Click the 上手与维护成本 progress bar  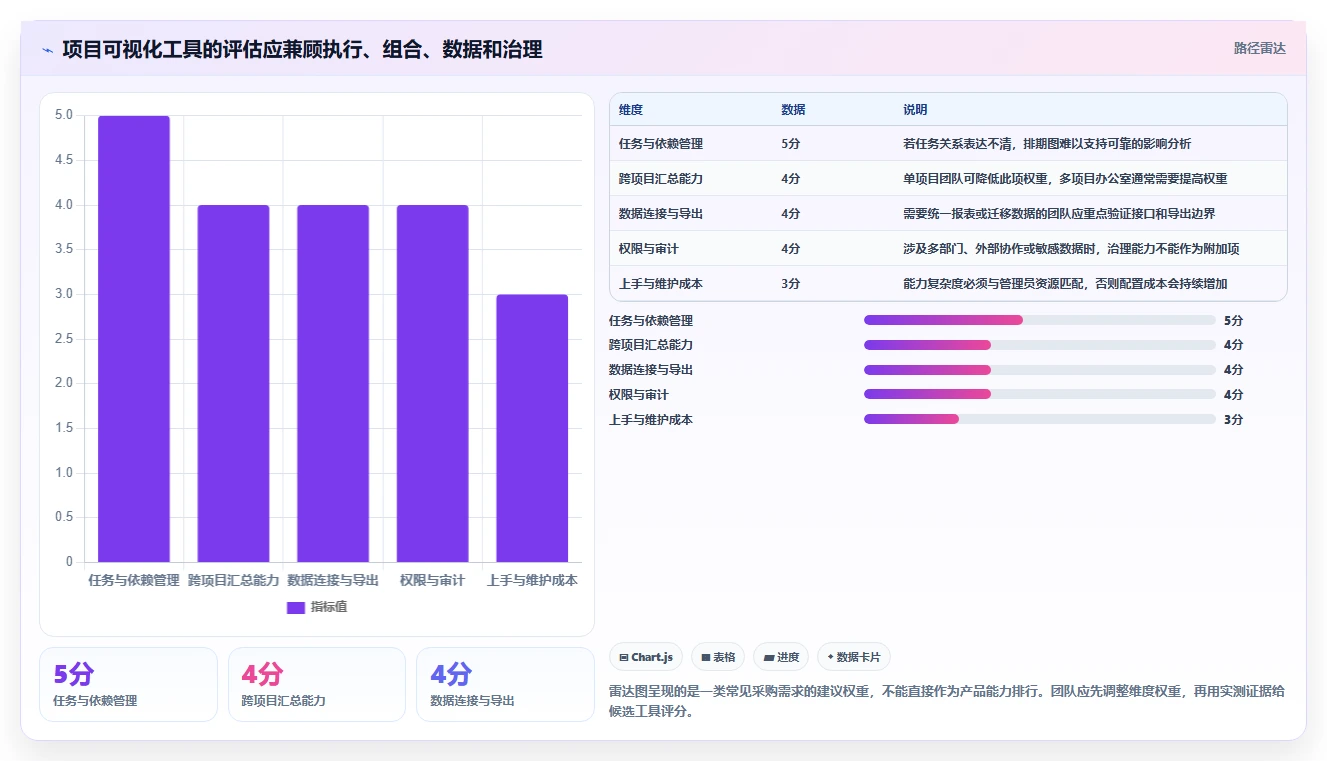[x=1040, y=420]
